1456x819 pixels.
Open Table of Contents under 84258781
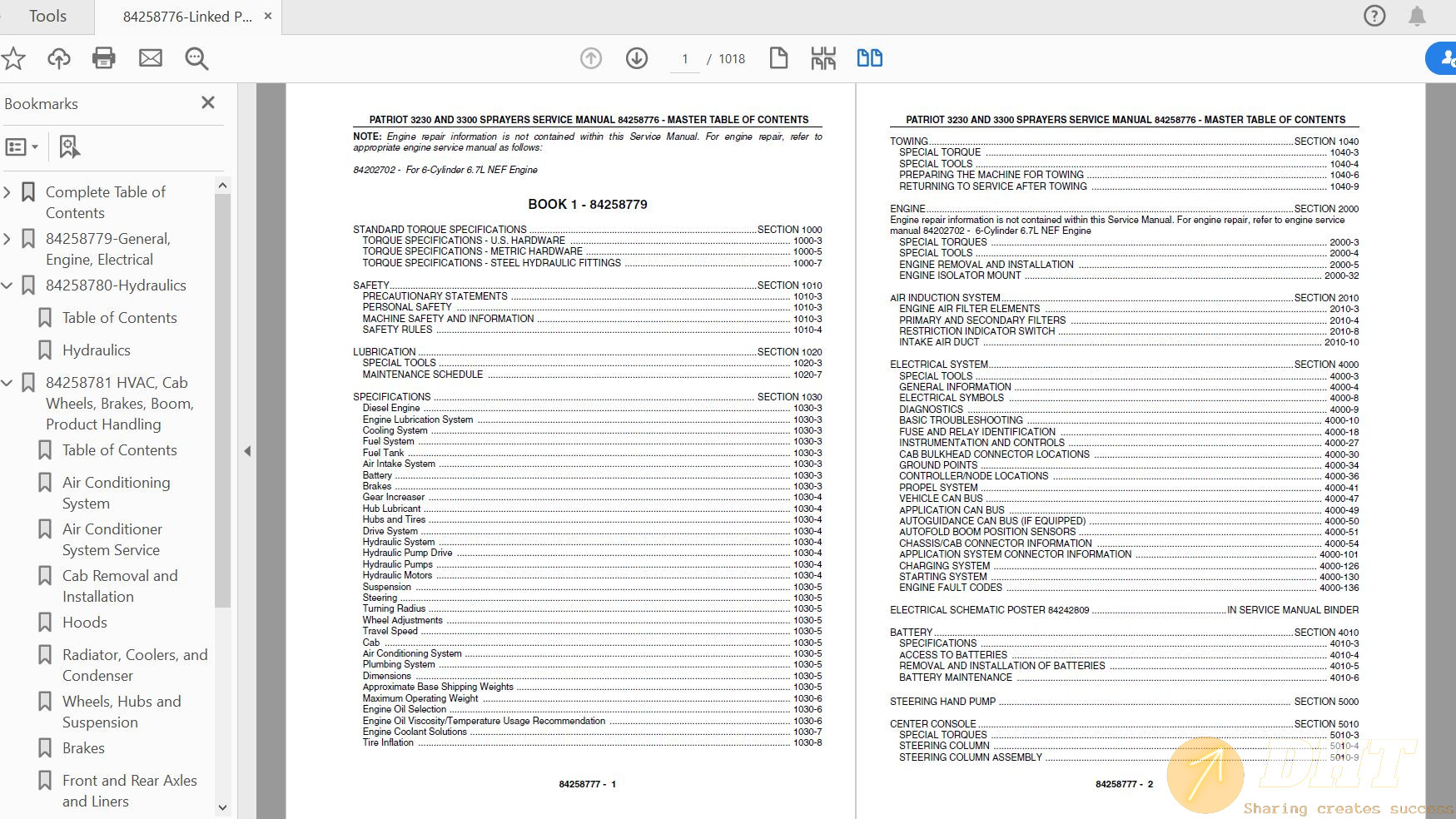point(119,450)
